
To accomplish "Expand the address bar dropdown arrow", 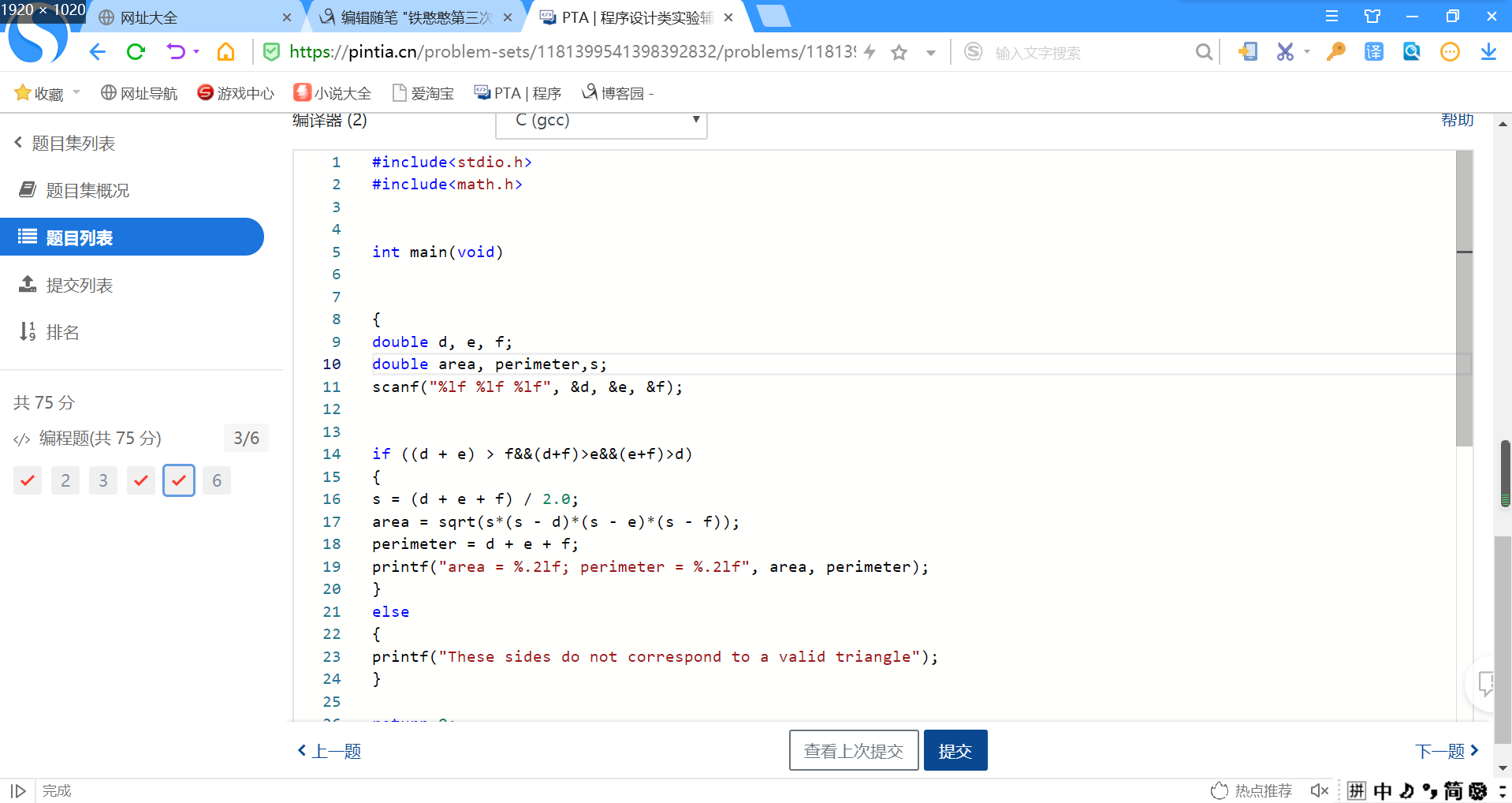I will coord(931,53).
